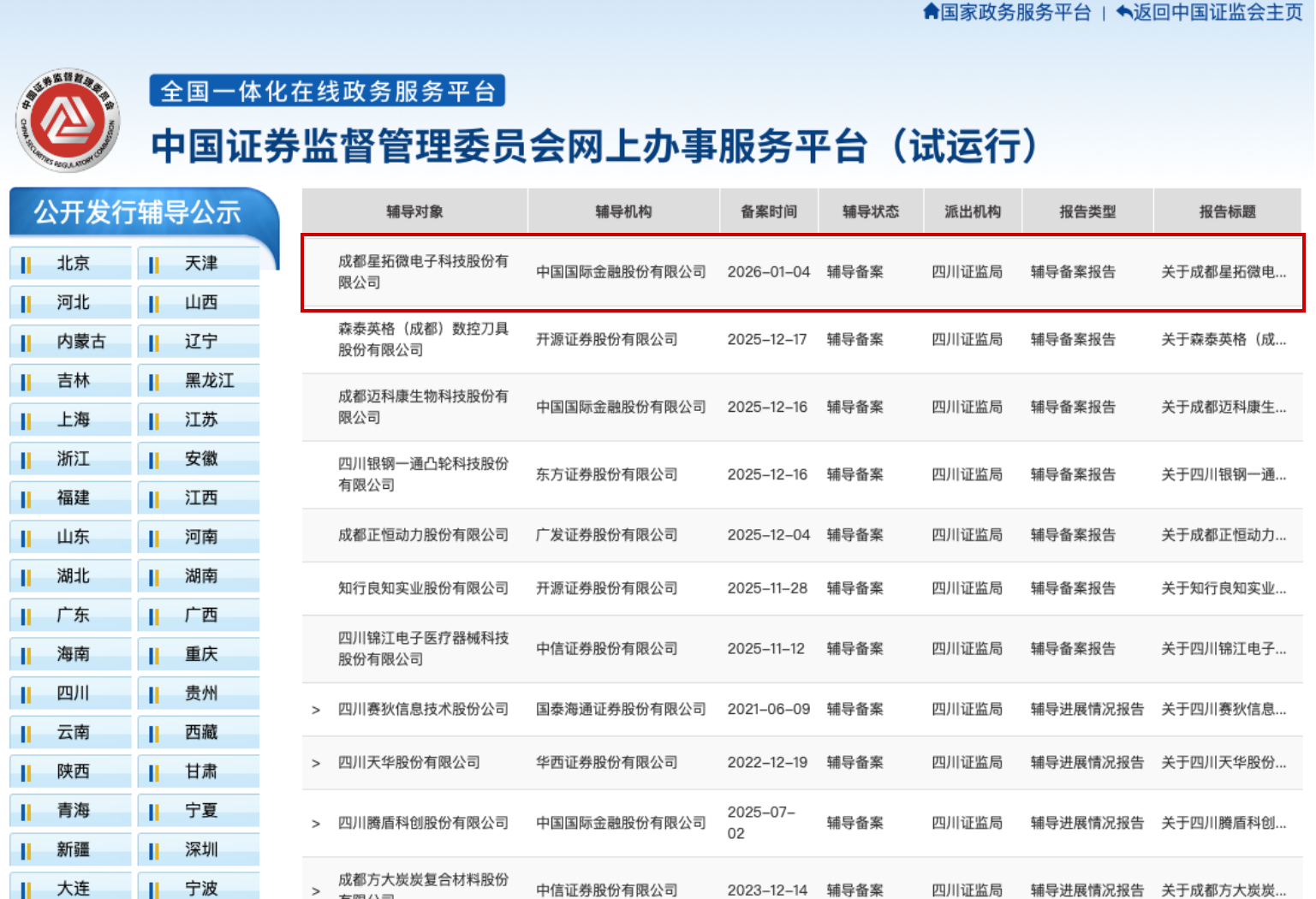This screenshot has width=1316, height=899.
Task: Expand the 四川赛狄信息技术股份公司 row
Action: tap(316, 710)
